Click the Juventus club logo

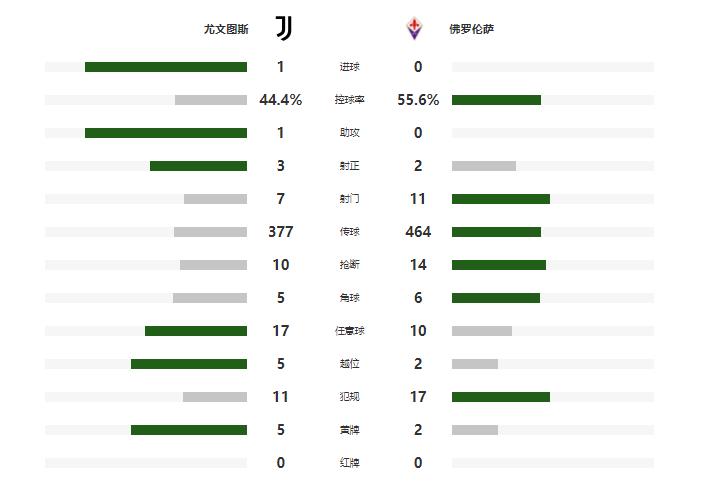tap(284, 28)
